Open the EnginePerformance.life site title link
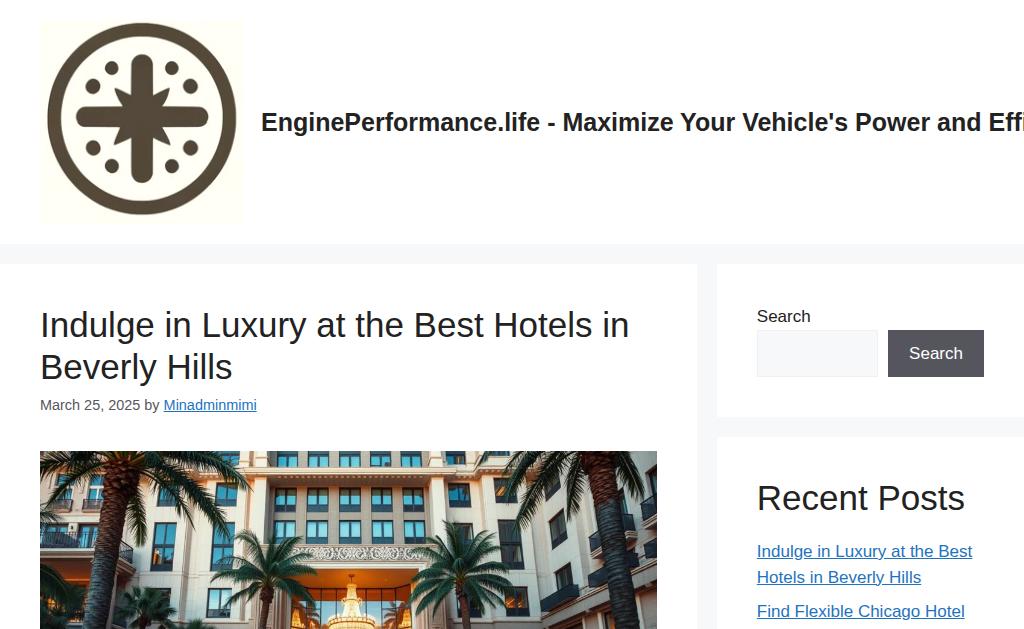 pos(642,122)
